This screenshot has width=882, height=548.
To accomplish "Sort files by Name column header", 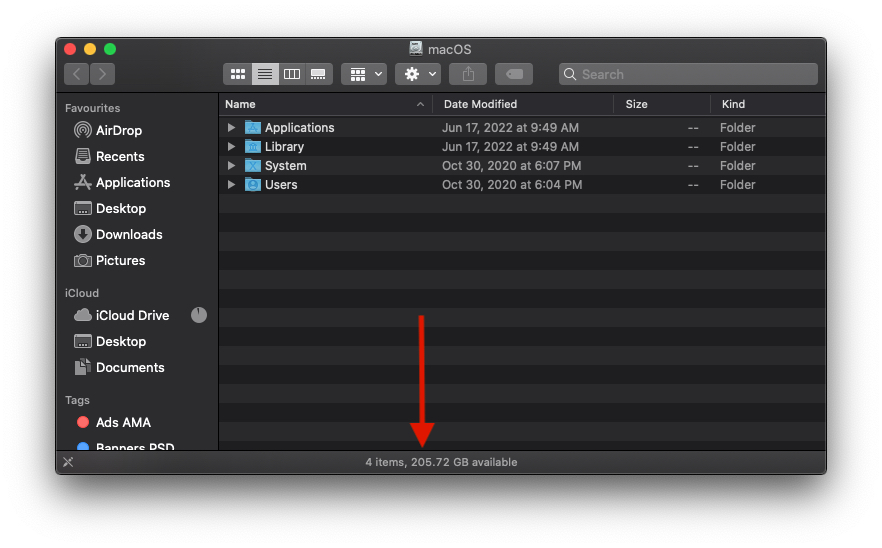I will coord(240,104).
